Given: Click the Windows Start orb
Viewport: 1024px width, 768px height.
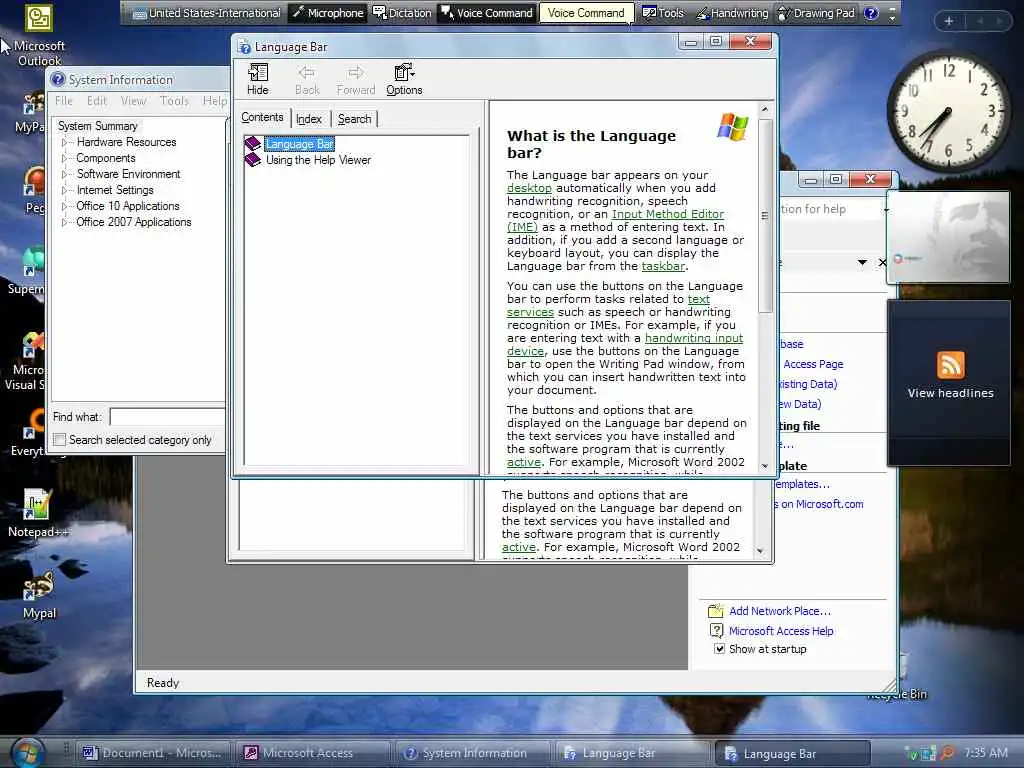Looking at the screenshot, I should pos(26,752).
